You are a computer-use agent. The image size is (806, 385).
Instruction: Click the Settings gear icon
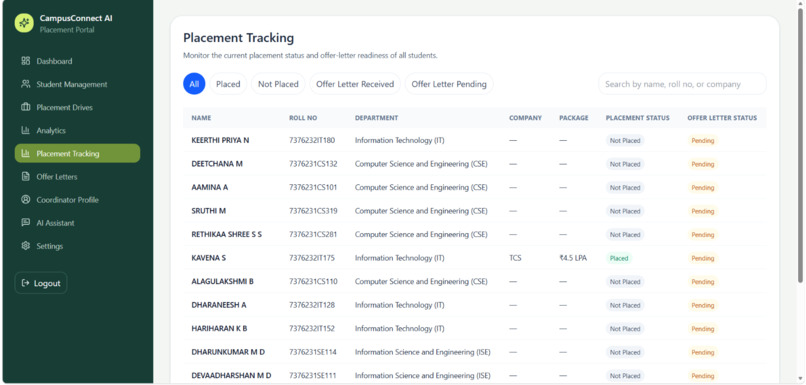[26, 246]
